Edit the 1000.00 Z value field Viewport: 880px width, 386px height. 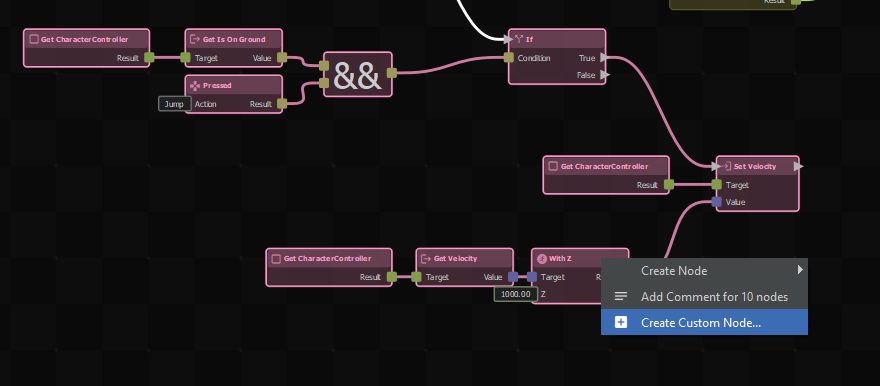point(515,294)
